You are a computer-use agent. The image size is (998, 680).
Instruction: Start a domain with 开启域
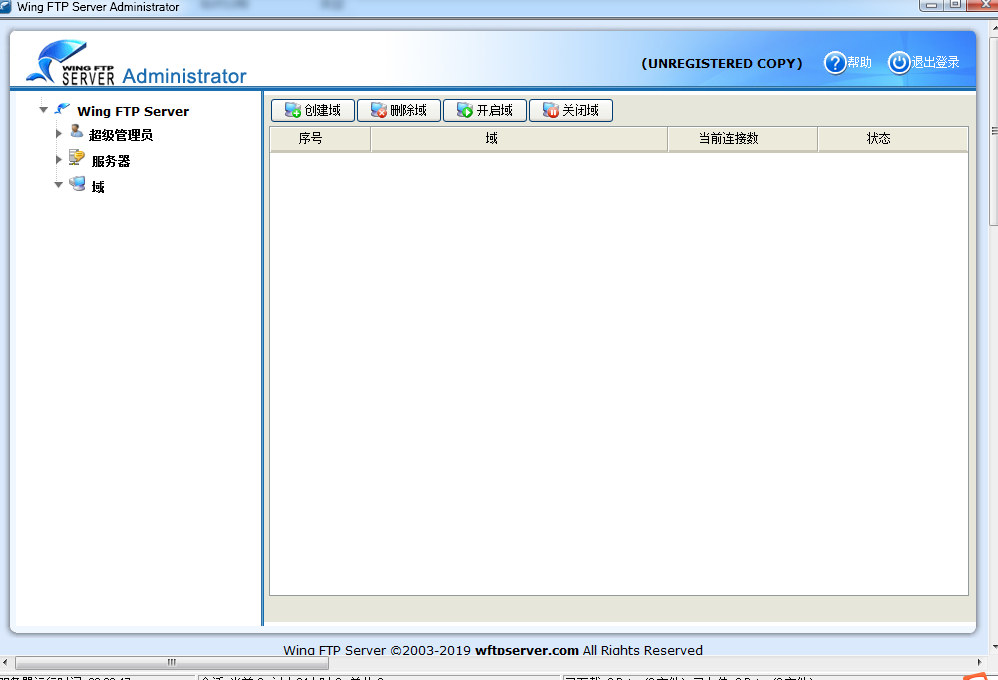[484, 110]
